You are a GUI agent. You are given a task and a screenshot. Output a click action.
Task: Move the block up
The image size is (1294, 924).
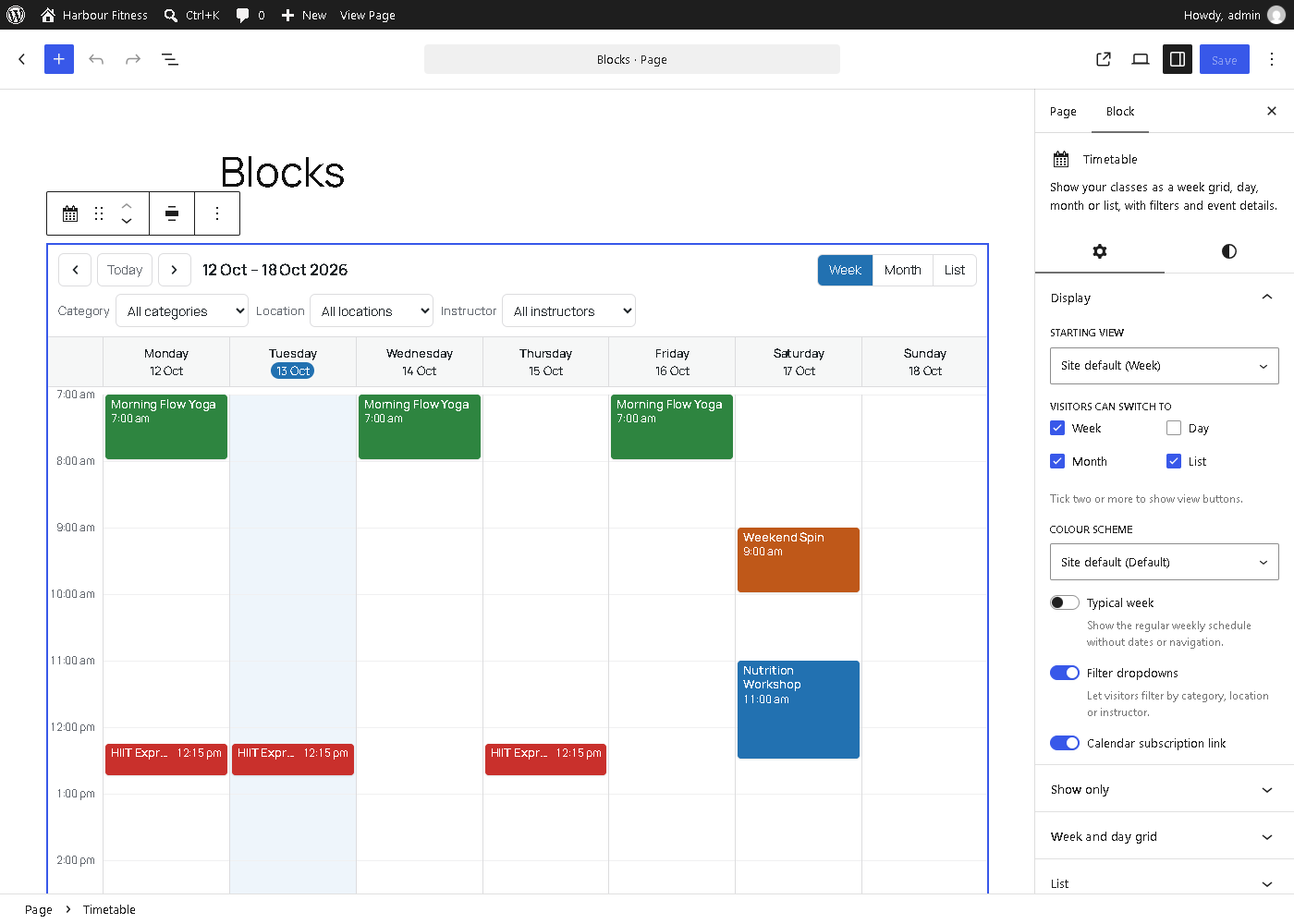pos(127,205)
